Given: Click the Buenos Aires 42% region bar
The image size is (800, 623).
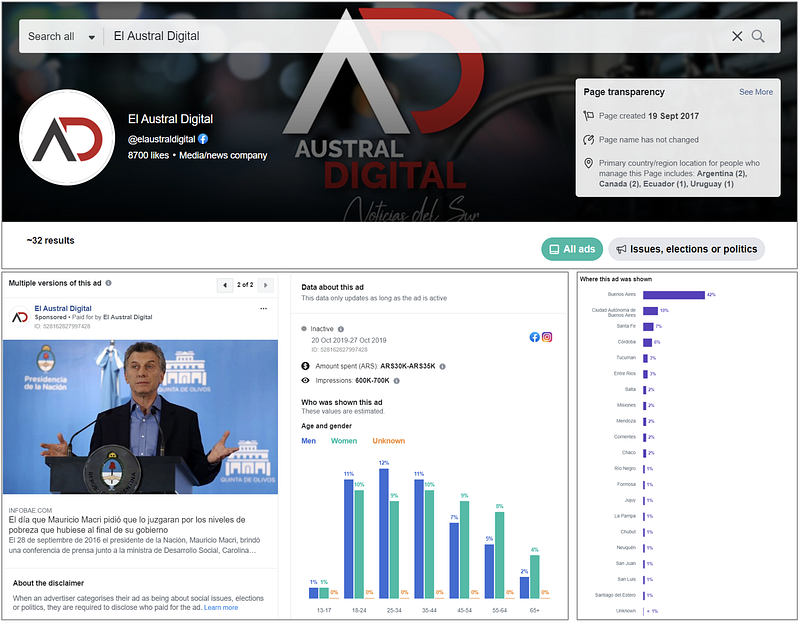Looking at the screenshot, I should point(673,294).
